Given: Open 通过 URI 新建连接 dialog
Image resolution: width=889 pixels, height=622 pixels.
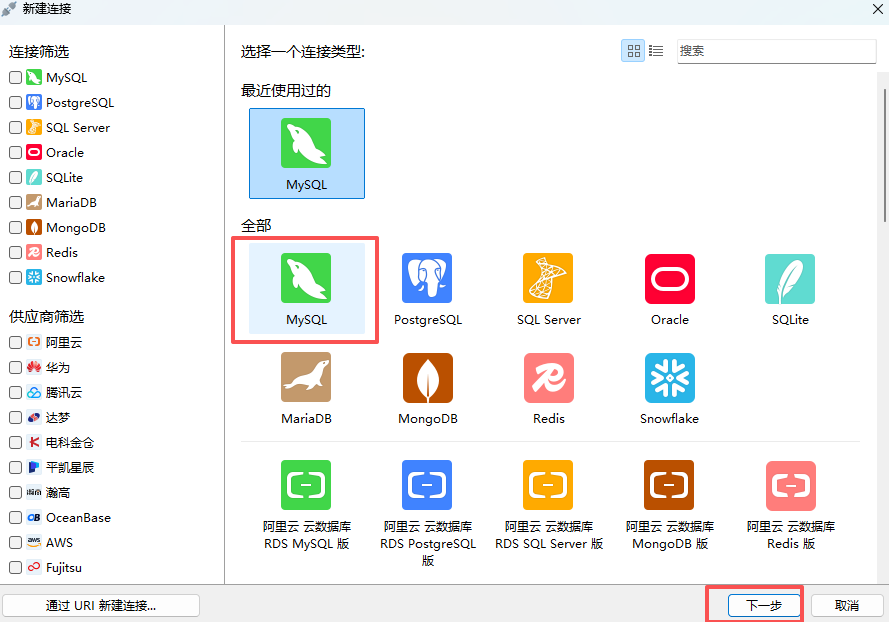Looking at the screenshot, I should point(101,605).
